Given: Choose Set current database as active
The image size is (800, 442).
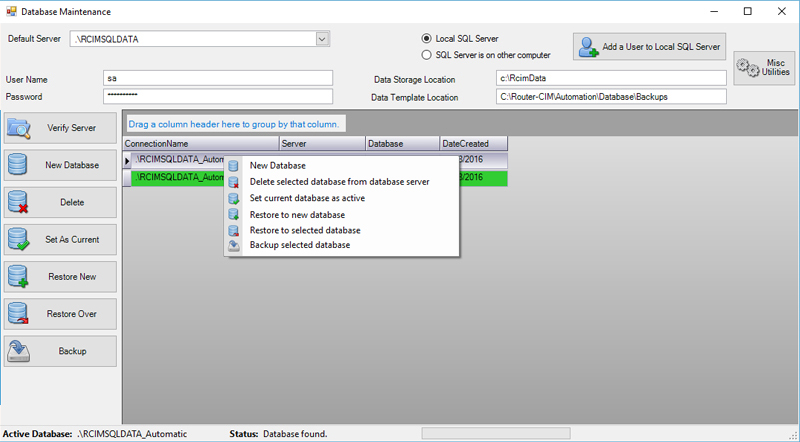Looking at the screenshot, I should click(306, 198).
